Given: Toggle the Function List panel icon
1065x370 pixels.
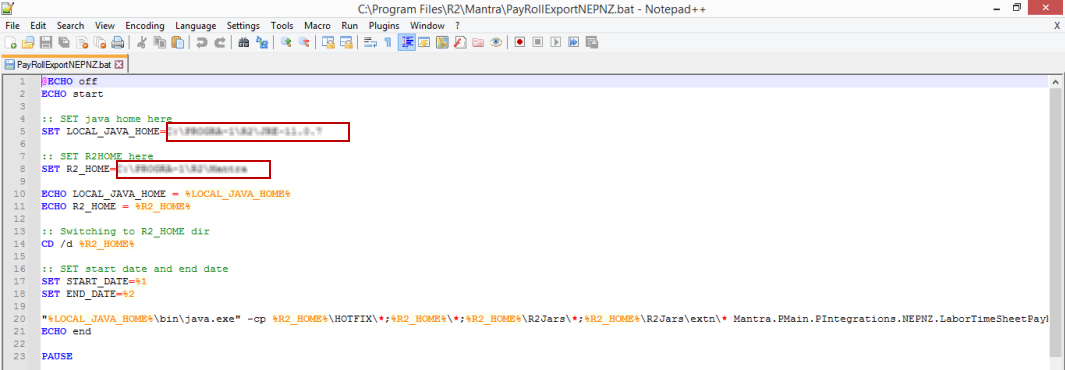Looking at the screenshot, I should pos(460,43).
